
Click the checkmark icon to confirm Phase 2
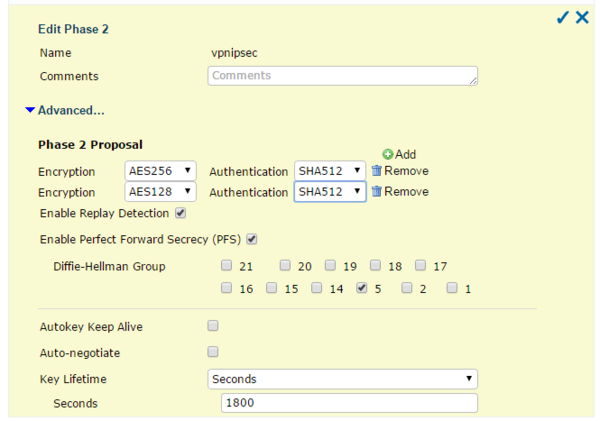pos(563,18)
